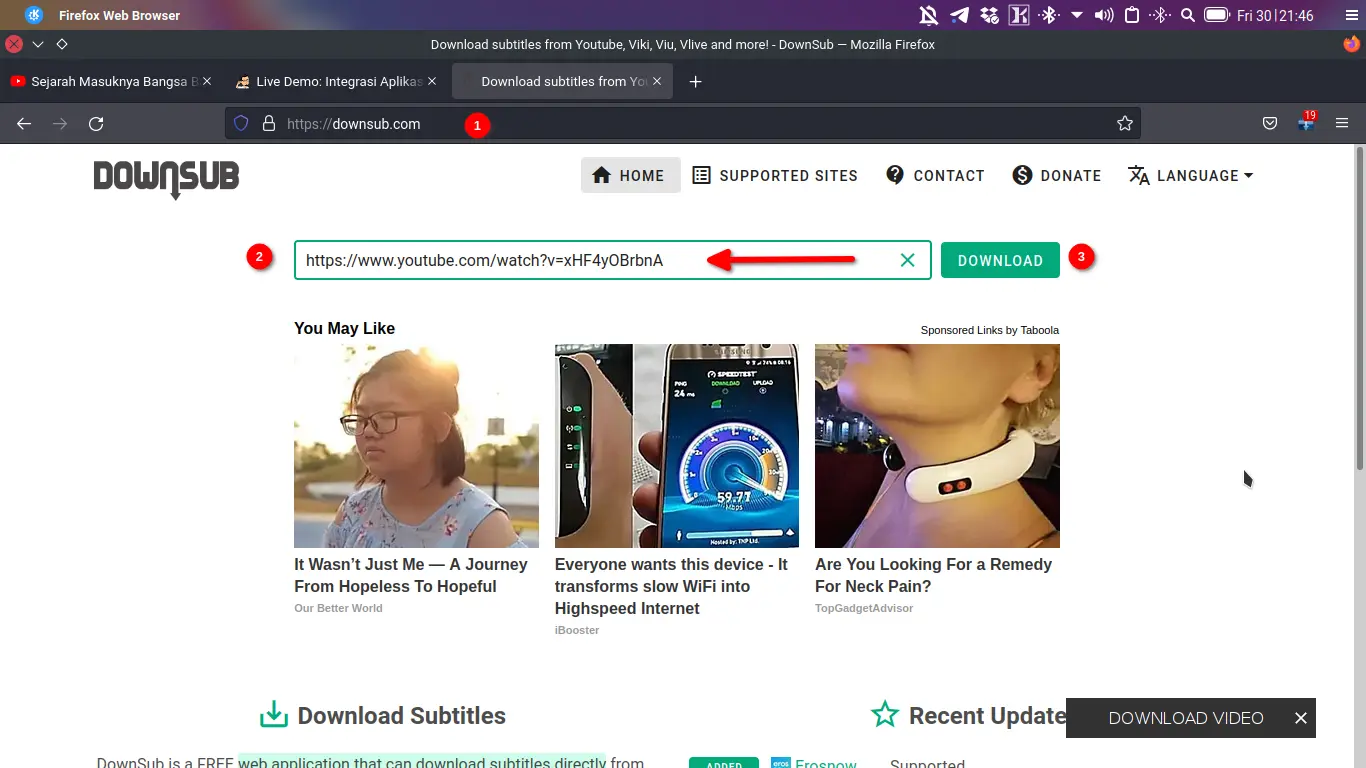1366x768 pixels.
Task: Focus the address bar showing downsub.com
Action: pyautogui.click(x=682, y=124)
